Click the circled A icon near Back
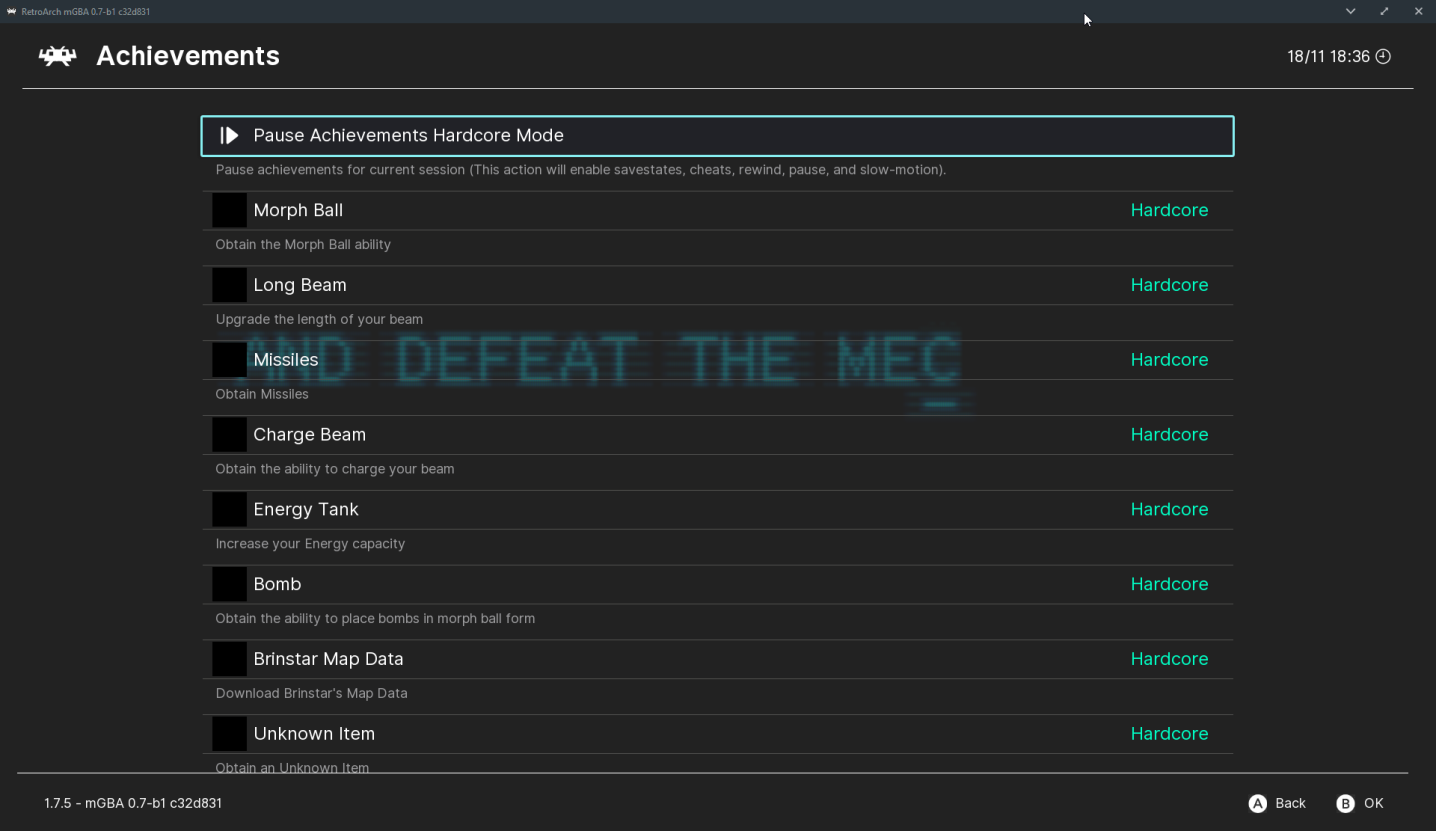This screenshot has height=831, width=1436. pyautogui.click(x=1257, y=803)
